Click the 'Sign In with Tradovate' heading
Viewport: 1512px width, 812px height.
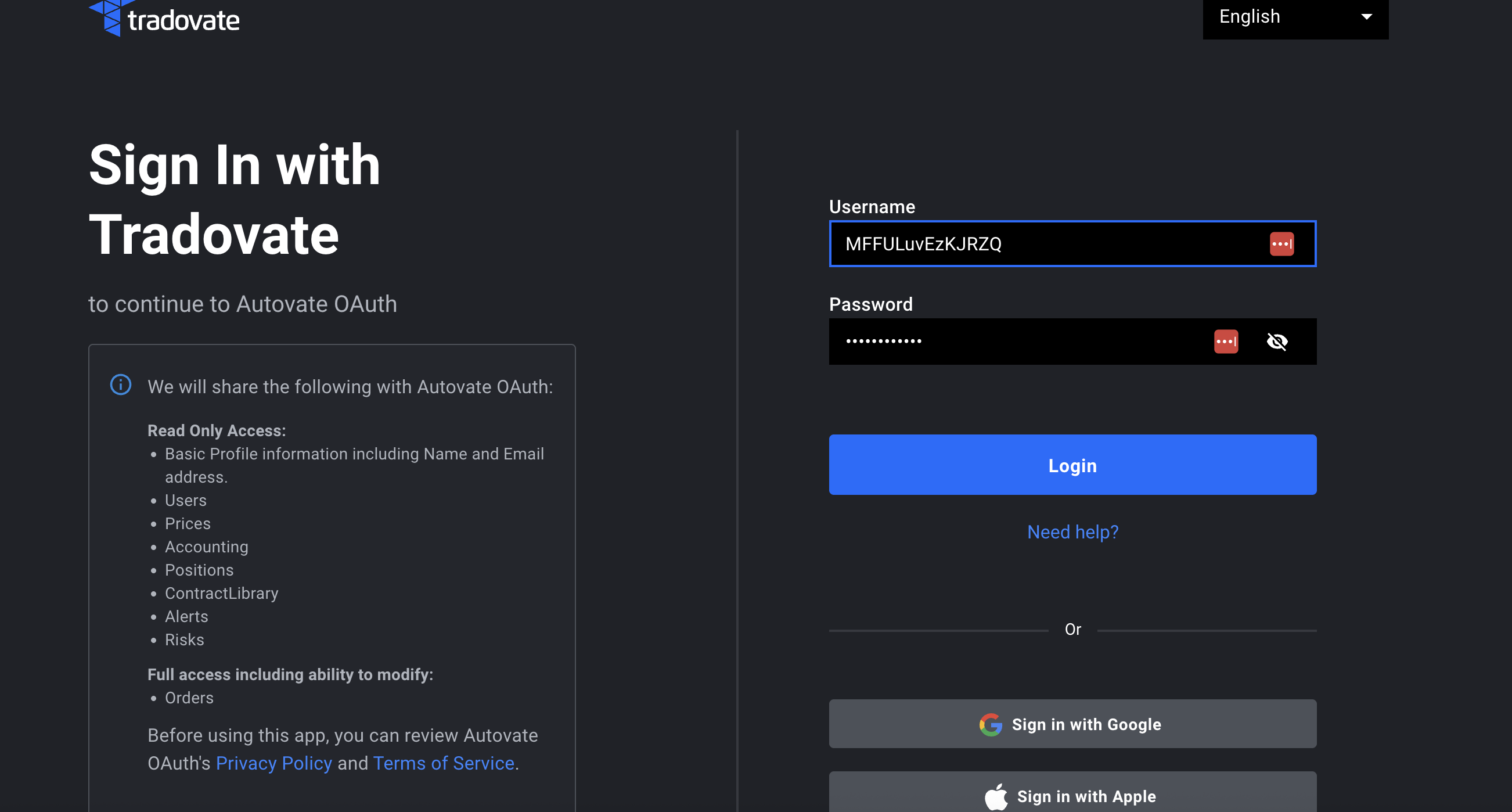click(235, 200)
